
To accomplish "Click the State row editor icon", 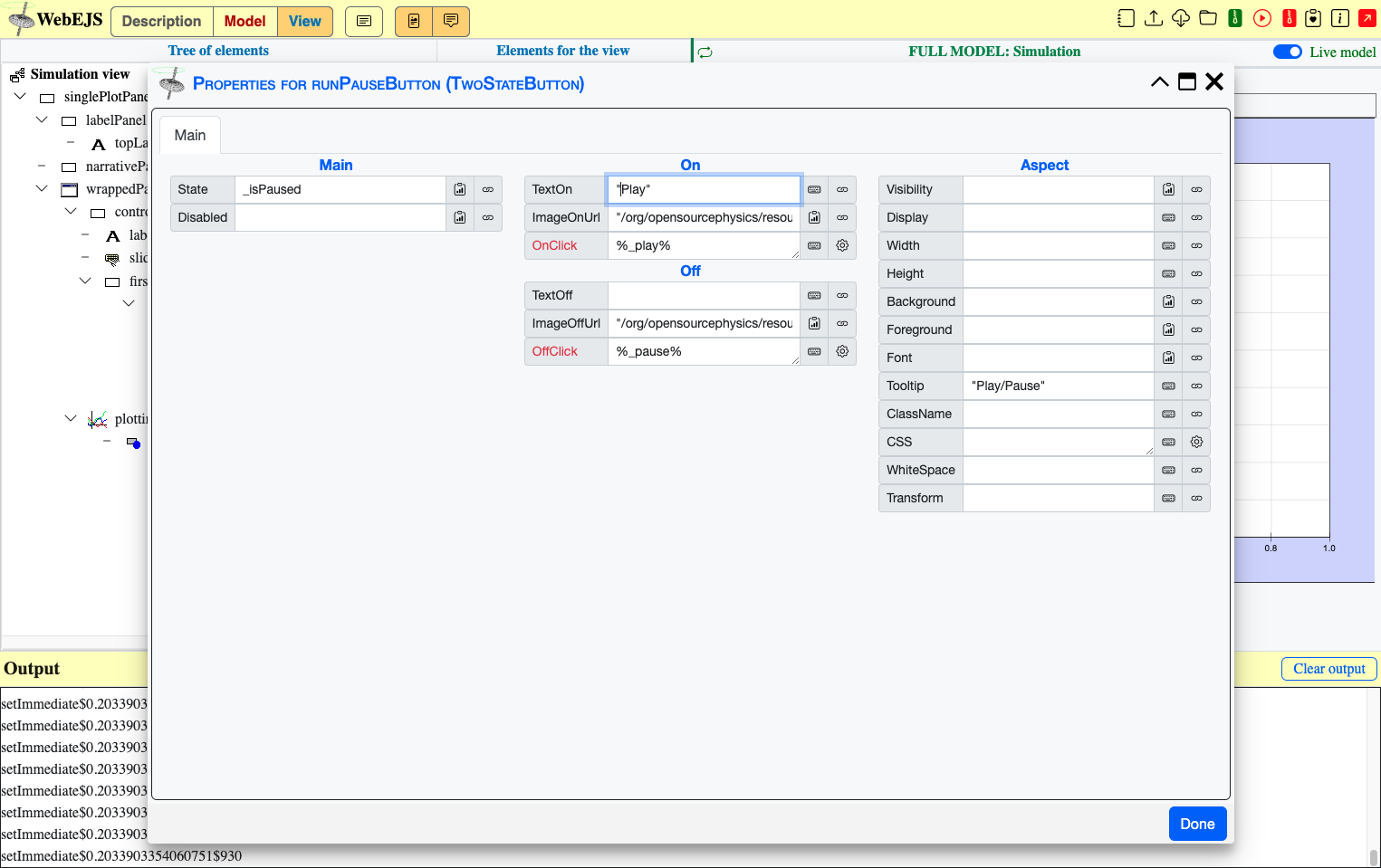I will (x=460, y=189).
